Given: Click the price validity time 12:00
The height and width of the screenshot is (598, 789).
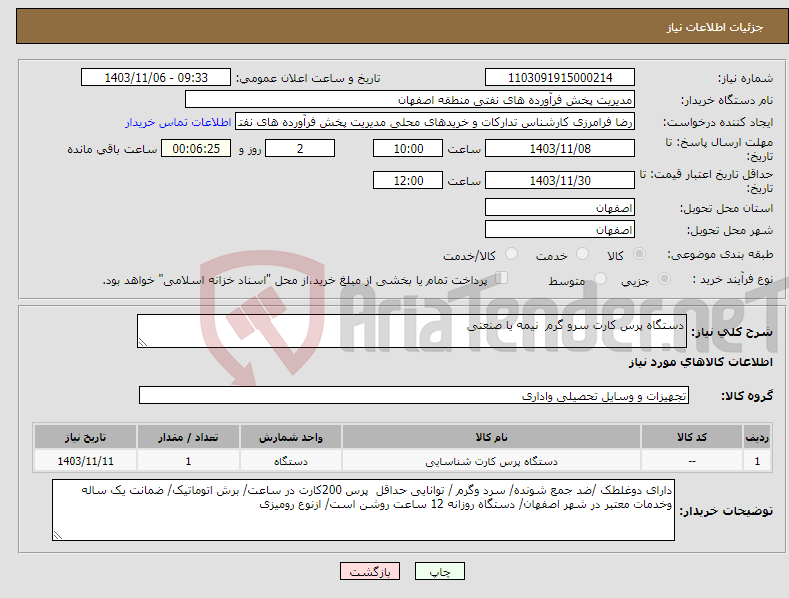Looking at the screenshot, I should tap(408, 180).
